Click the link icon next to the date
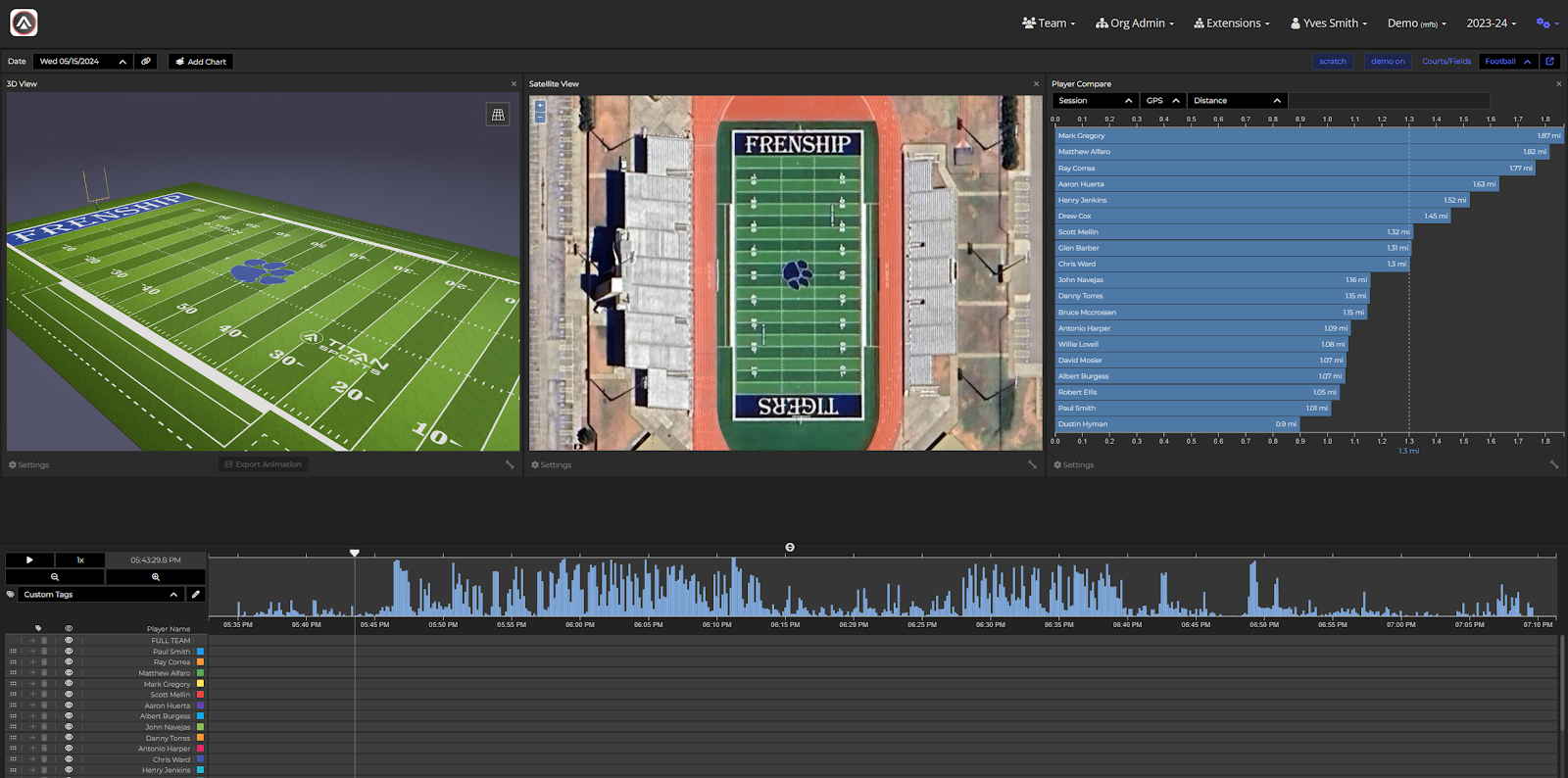Screen dimensions: 1568x778 146,62
